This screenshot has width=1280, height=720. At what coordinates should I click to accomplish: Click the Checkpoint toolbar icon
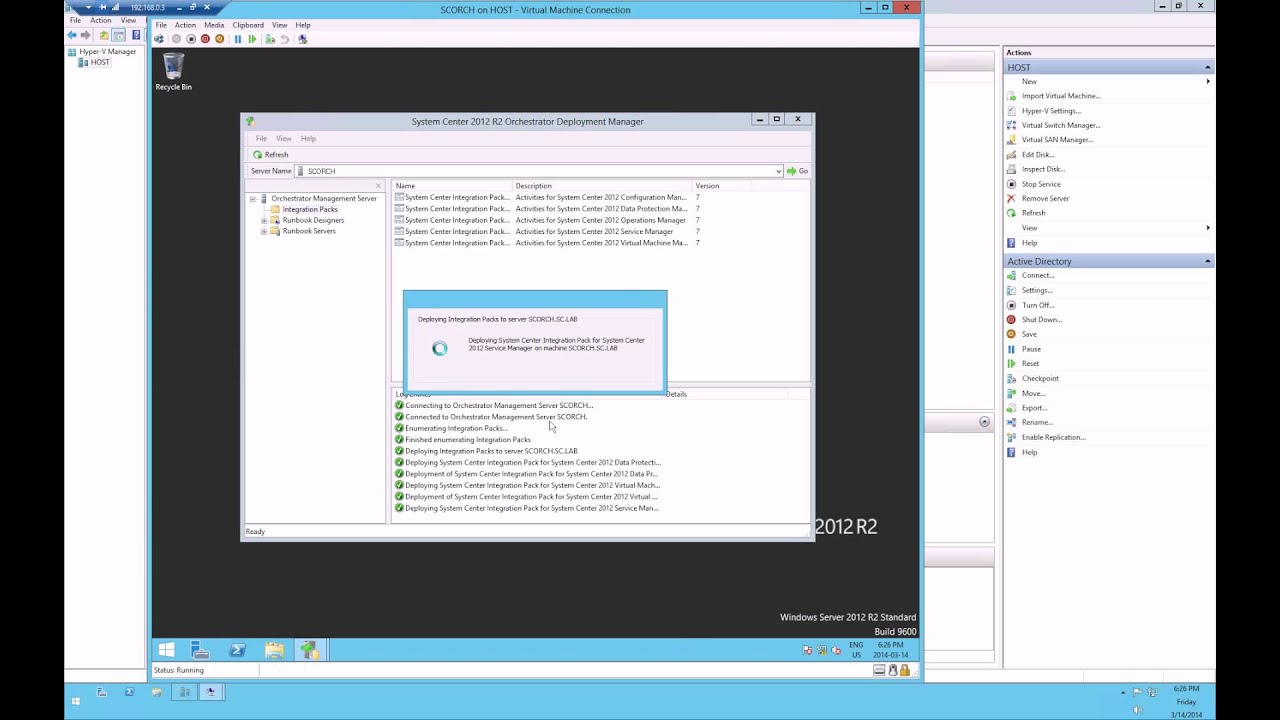pyautogui.click(x=270, y=39)
